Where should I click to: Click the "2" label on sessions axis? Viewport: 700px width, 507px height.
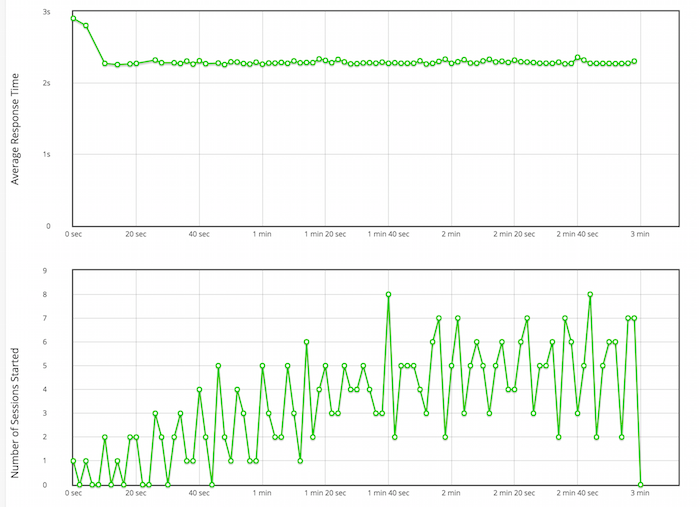[x=45, y=437]
